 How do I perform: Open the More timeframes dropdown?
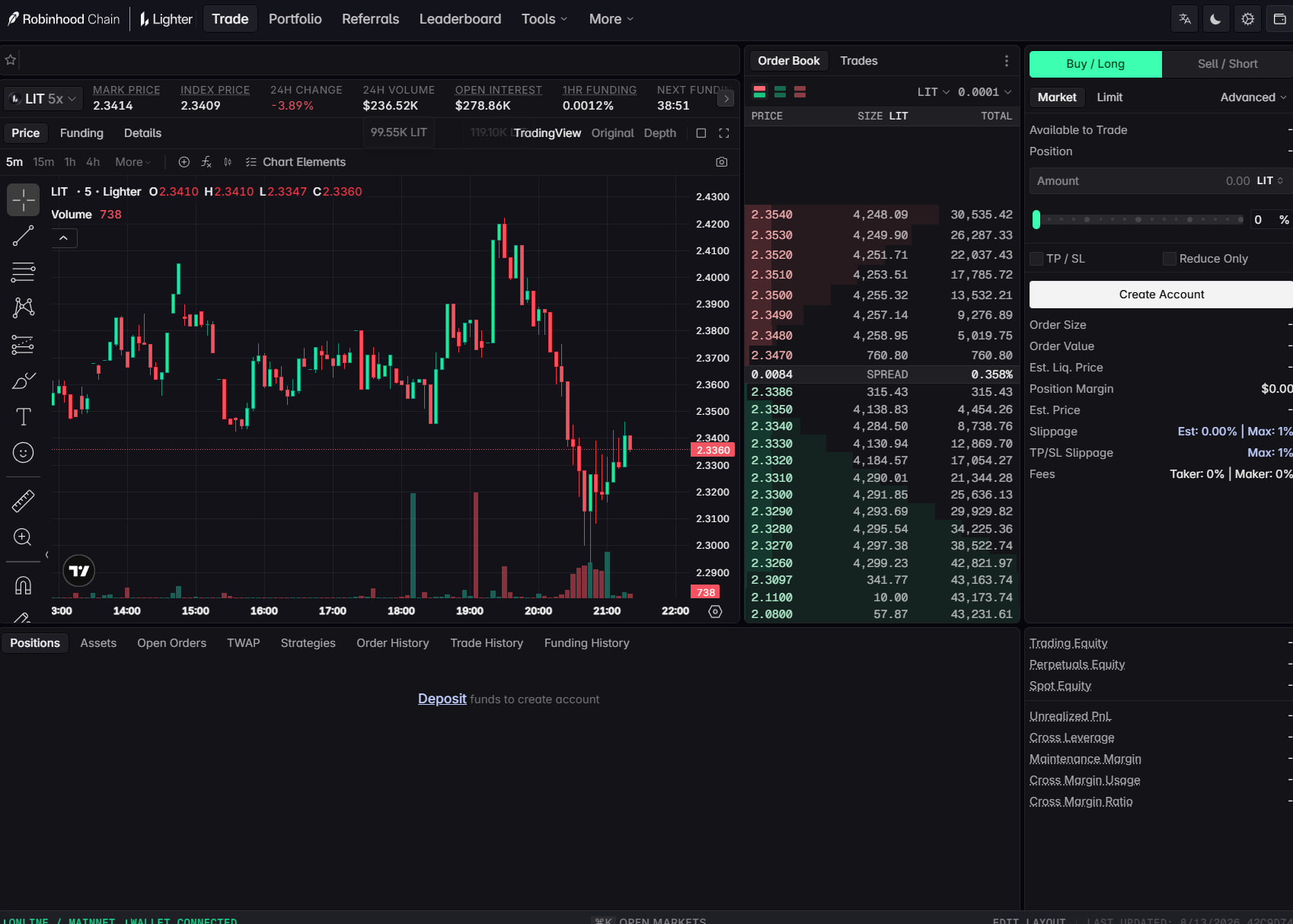tap(132, 162)
